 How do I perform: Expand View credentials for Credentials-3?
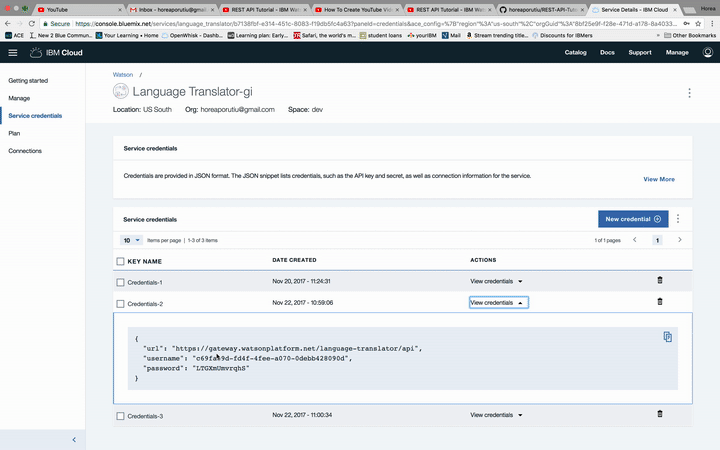(496, 415)
